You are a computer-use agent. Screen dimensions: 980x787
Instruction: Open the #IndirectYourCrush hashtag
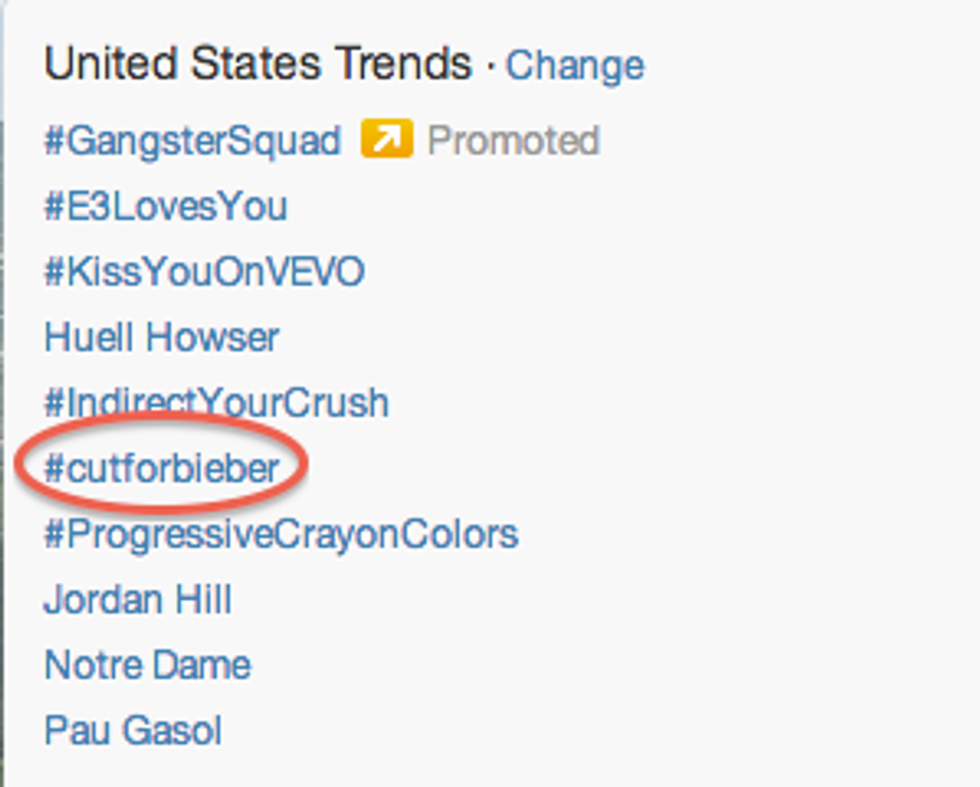tap(216, 403)
